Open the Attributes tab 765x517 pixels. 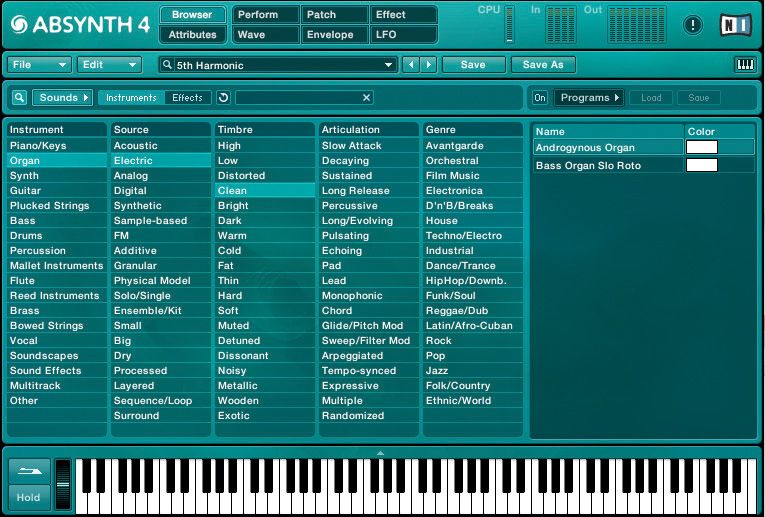(192, 35)
